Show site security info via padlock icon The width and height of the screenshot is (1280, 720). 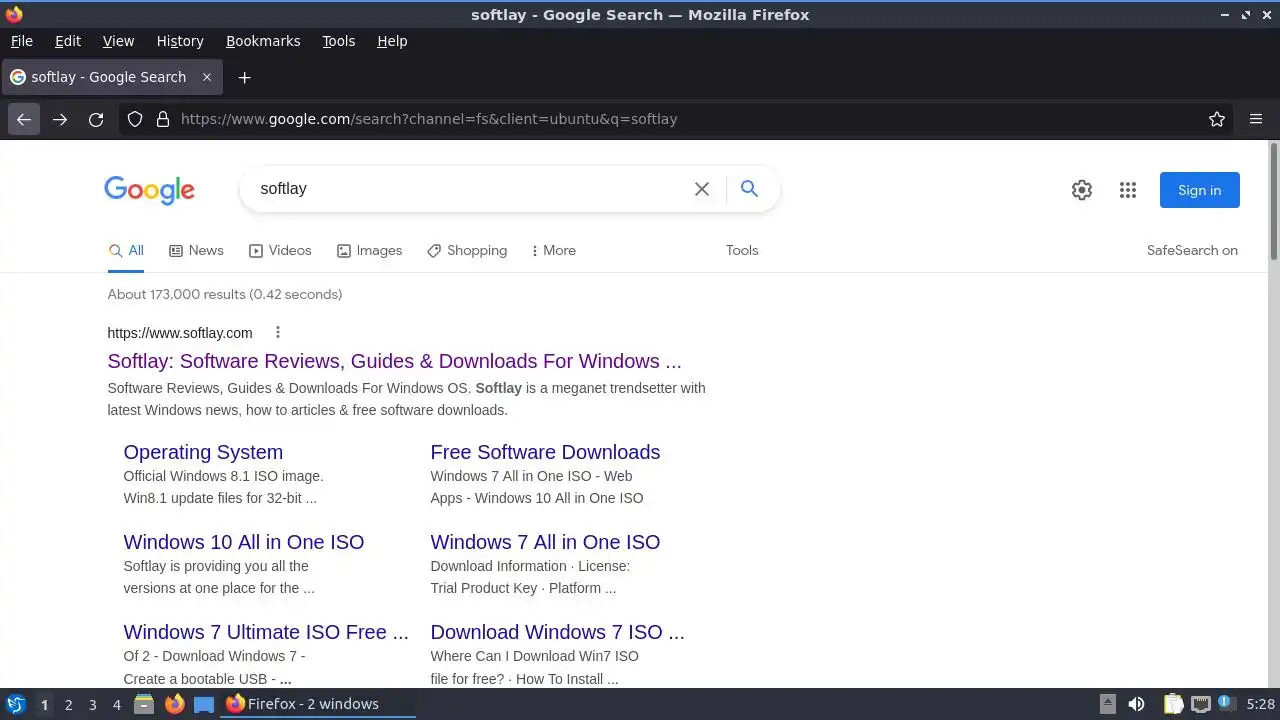click(163, 119)
